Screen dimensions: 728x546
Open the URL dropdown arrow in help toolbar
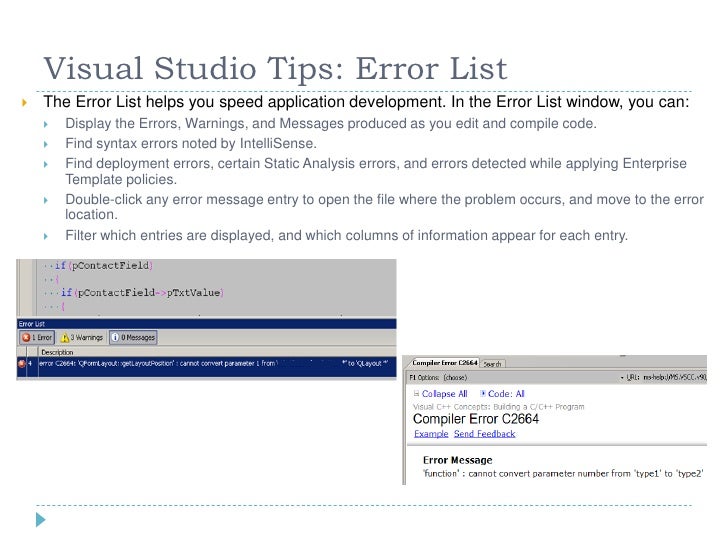tap(622, 377)
